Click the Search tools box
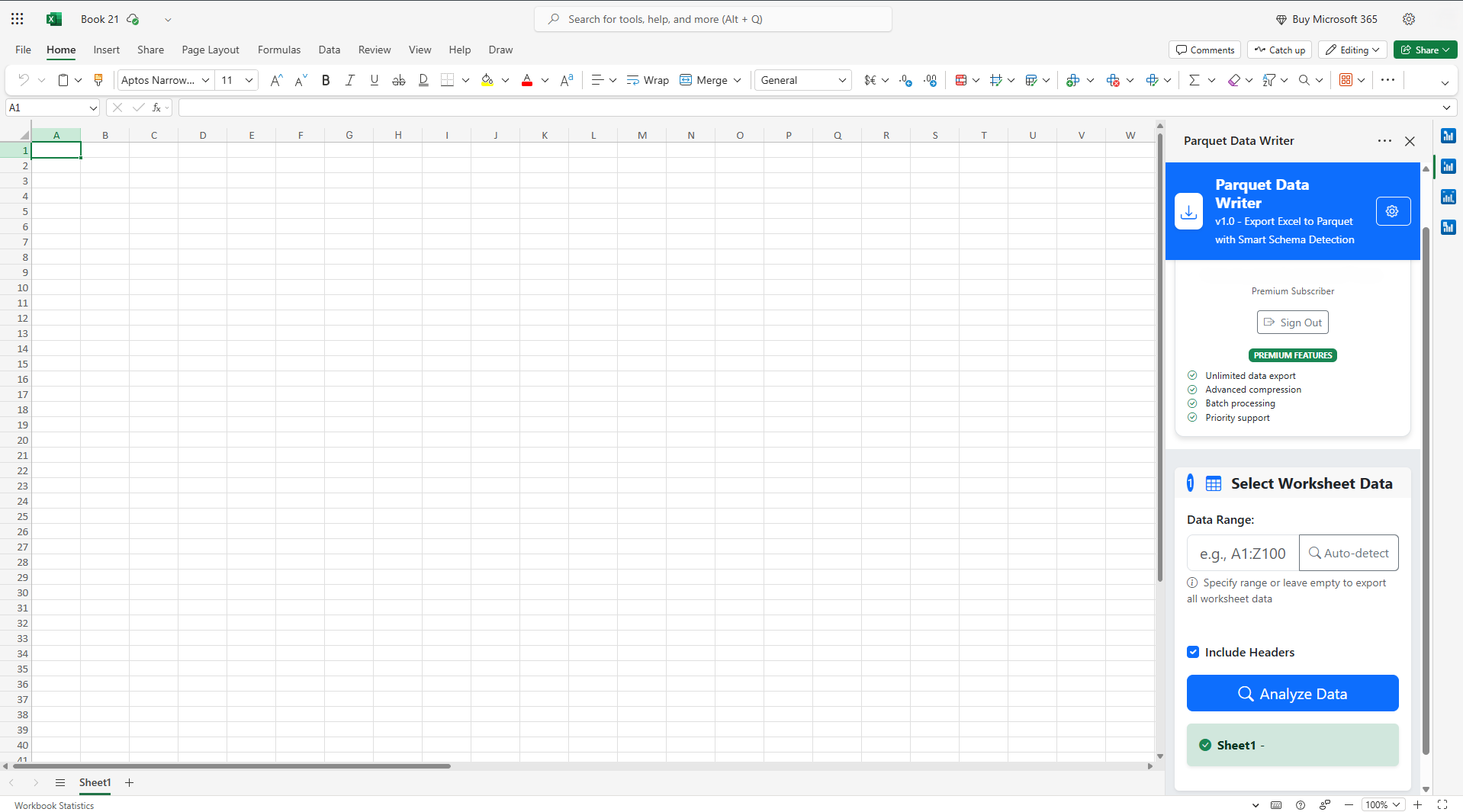 (x=713, y=19)
